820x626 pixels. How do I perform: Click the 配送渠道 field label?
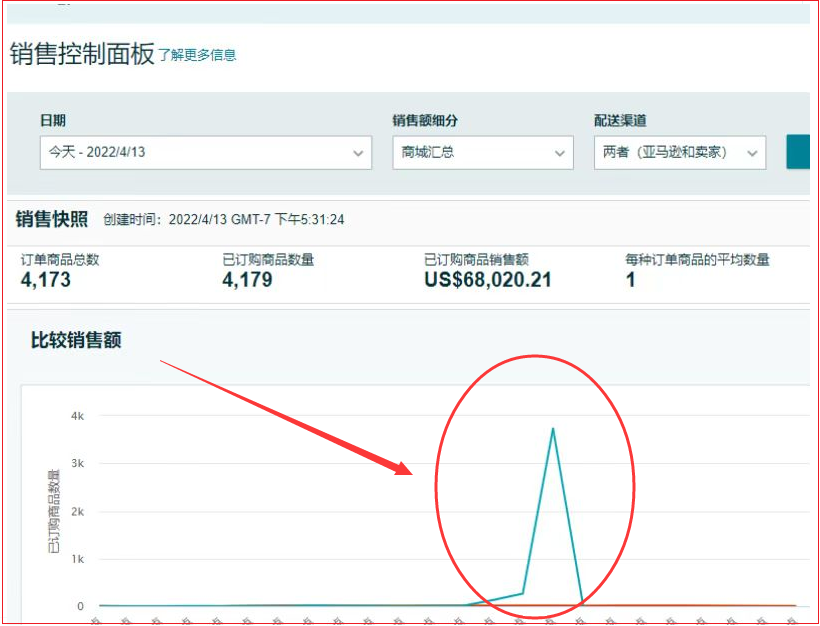pyautogui.click(x=620, y=120)
